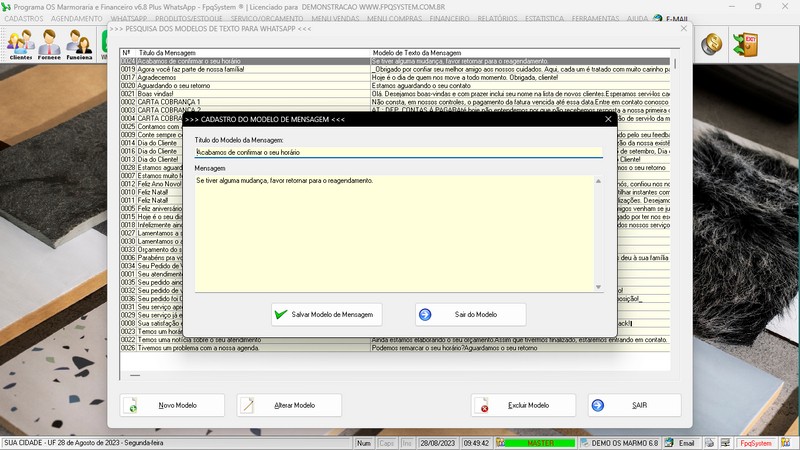
Task: Click the green arrow Exit door icon
Action: click(x=745, y=45)
